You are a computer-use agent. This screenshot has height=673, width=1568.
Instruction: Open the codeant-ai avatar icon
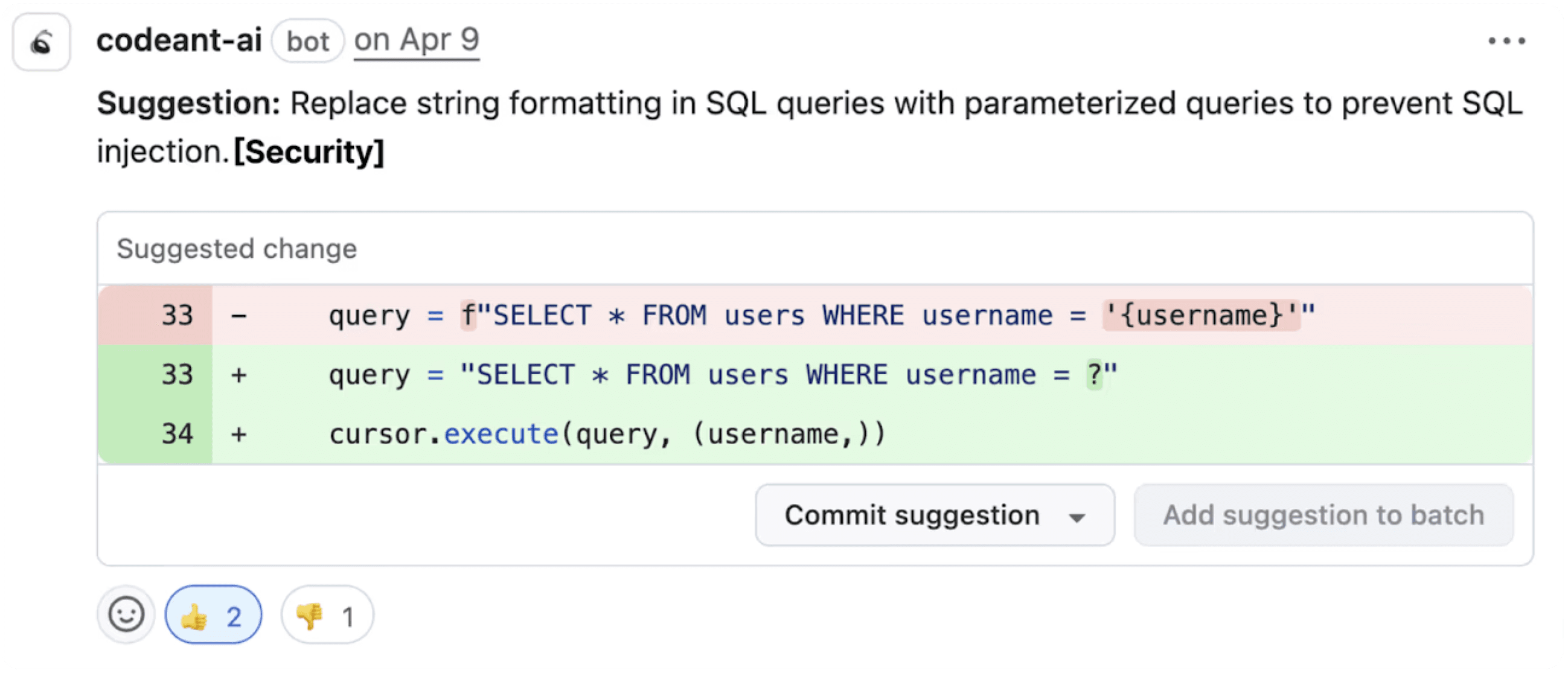click(42, 42)
